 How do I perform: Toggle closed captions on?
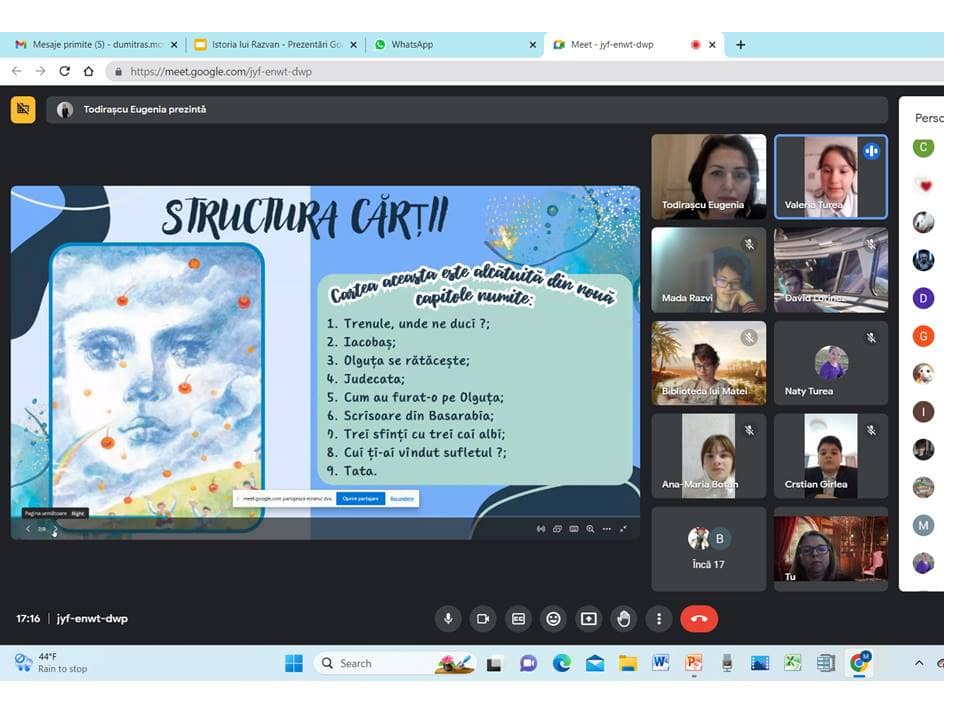[x=518, y=619]
